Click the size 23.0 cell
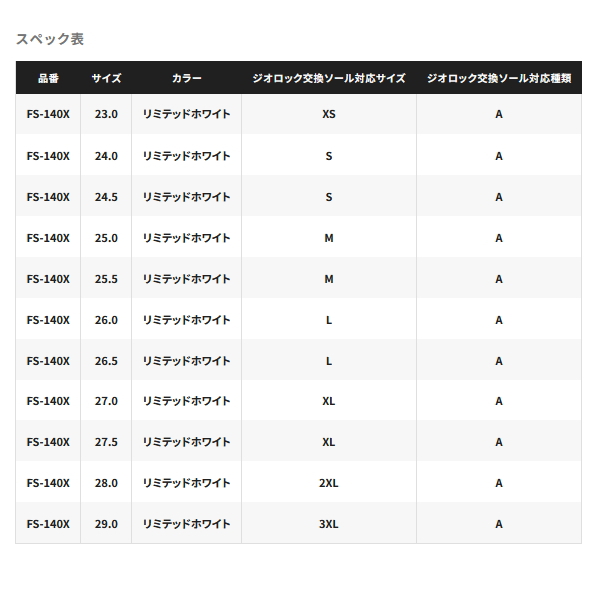This screenshot has width=600, height=600. coord(106,114)
